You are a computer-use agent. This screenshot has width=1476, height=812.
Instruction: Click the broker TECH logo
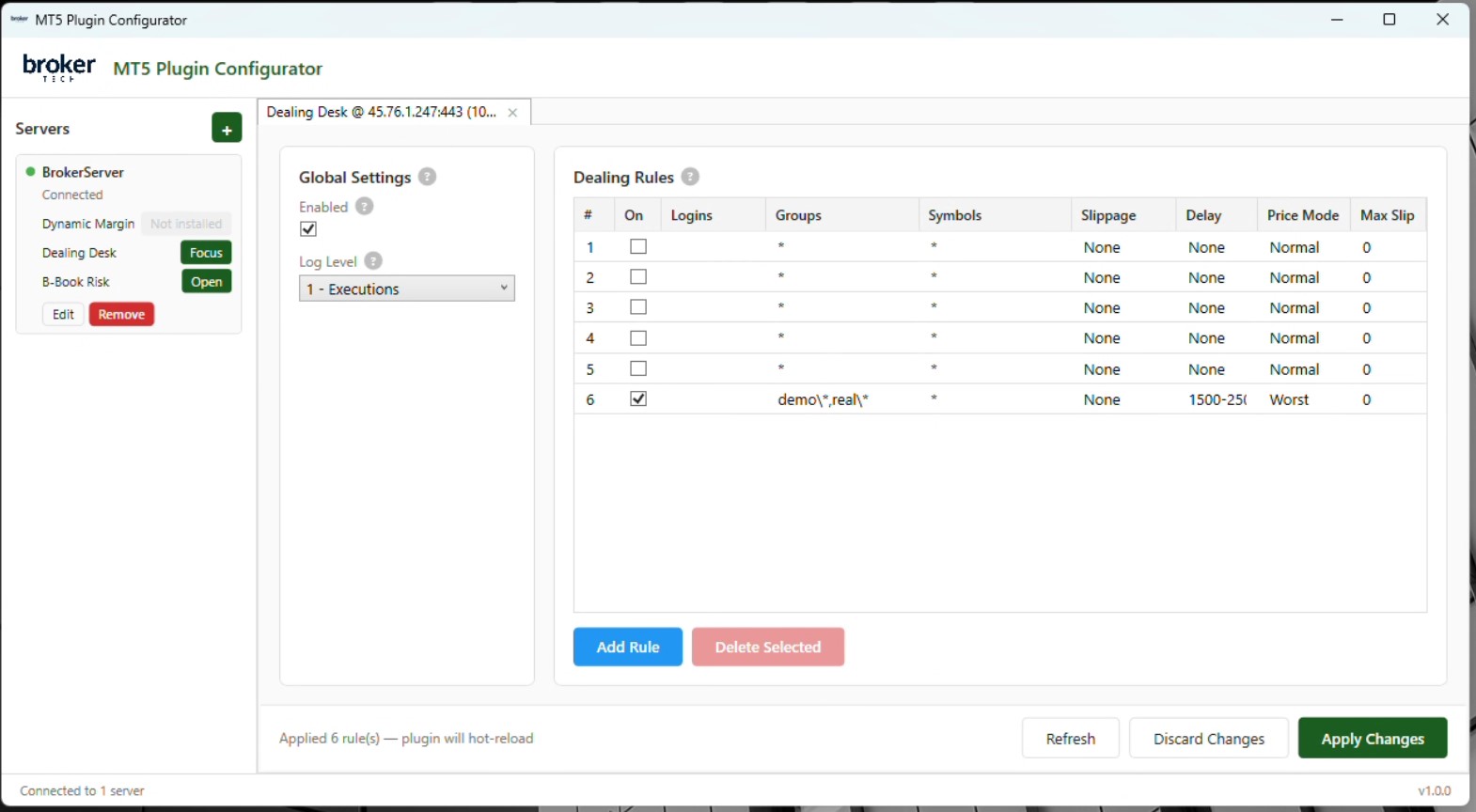point(59,68)
